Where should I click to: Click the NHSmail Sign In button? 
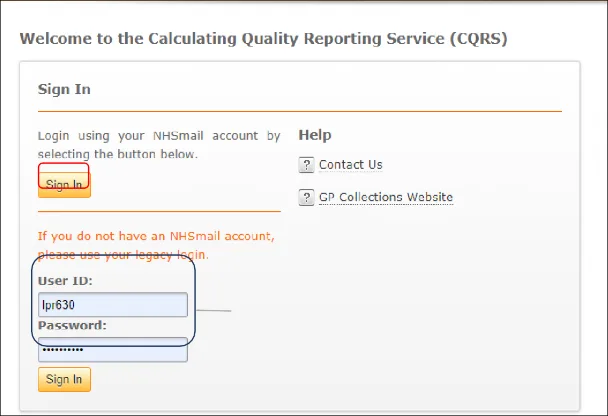pyautogui.click(x=64, y=185)
